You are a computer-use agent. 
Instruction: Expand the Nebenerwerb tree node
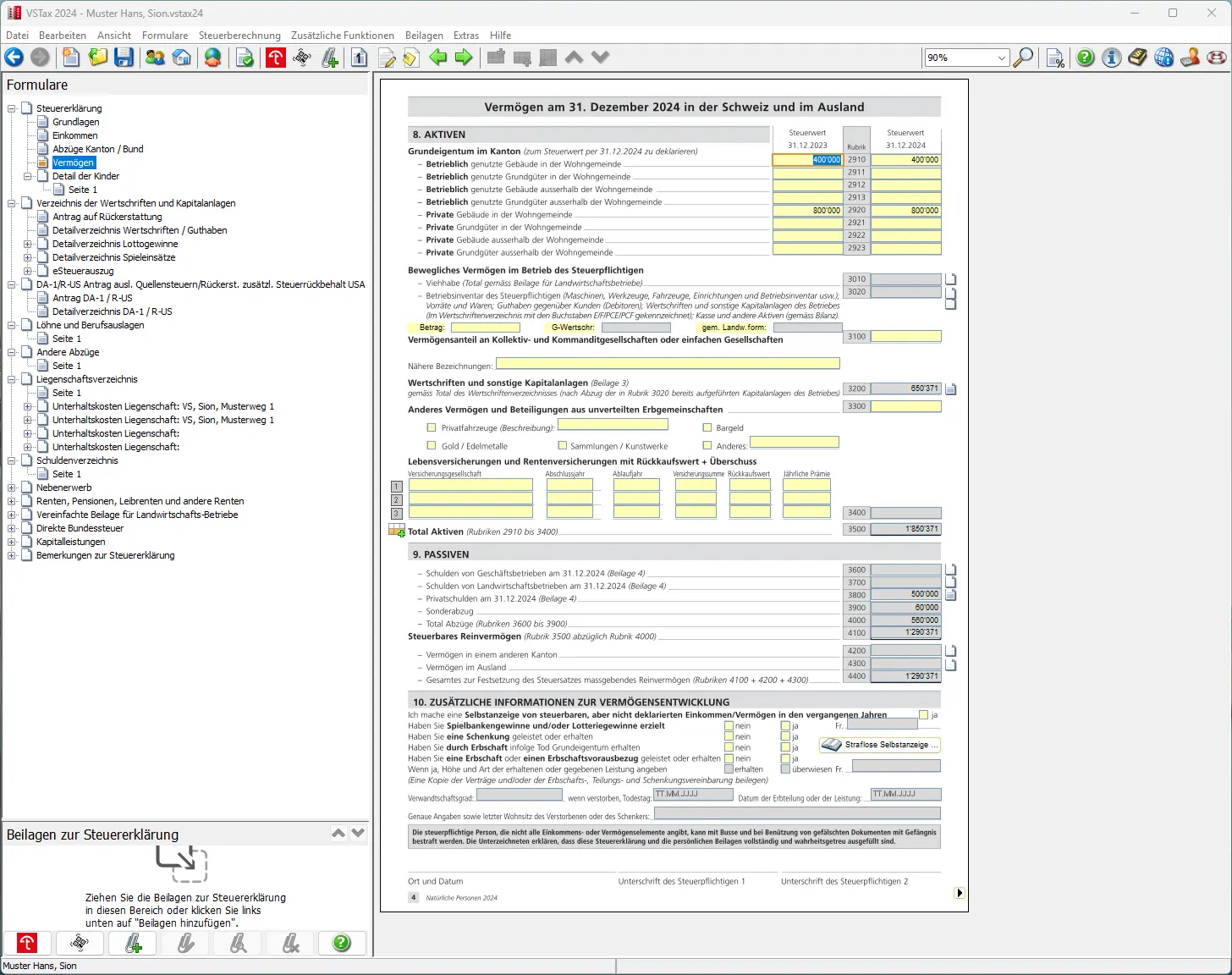point(12,487)
